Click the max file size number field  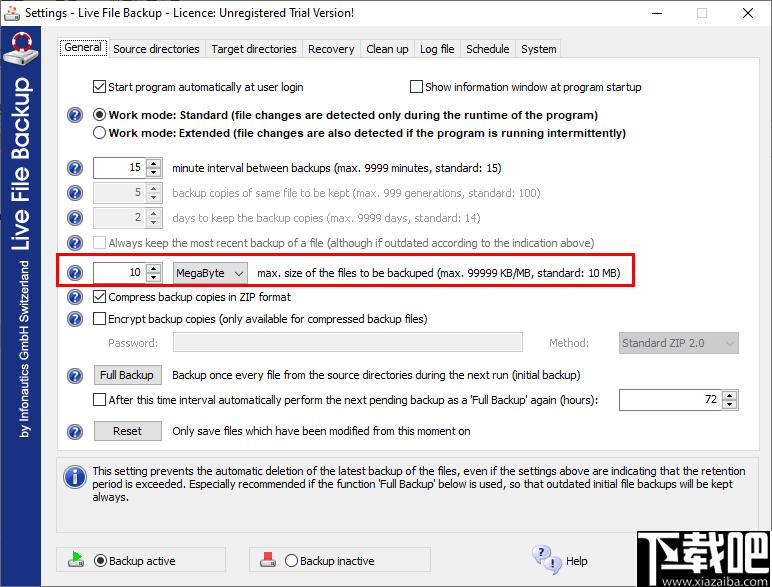(120, 273)
